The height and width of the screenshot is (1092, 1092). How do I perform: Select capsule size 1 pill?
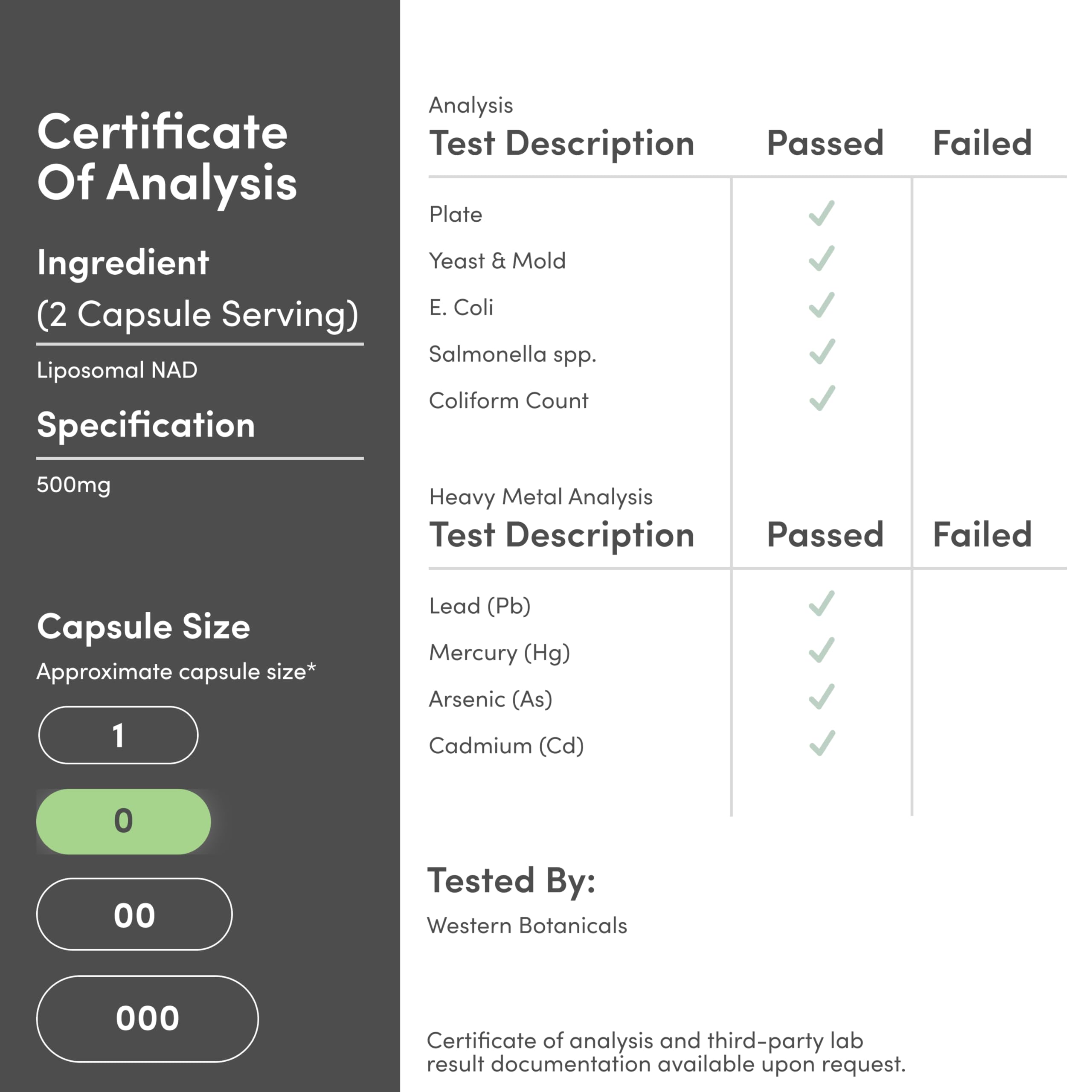click(118, 735)
